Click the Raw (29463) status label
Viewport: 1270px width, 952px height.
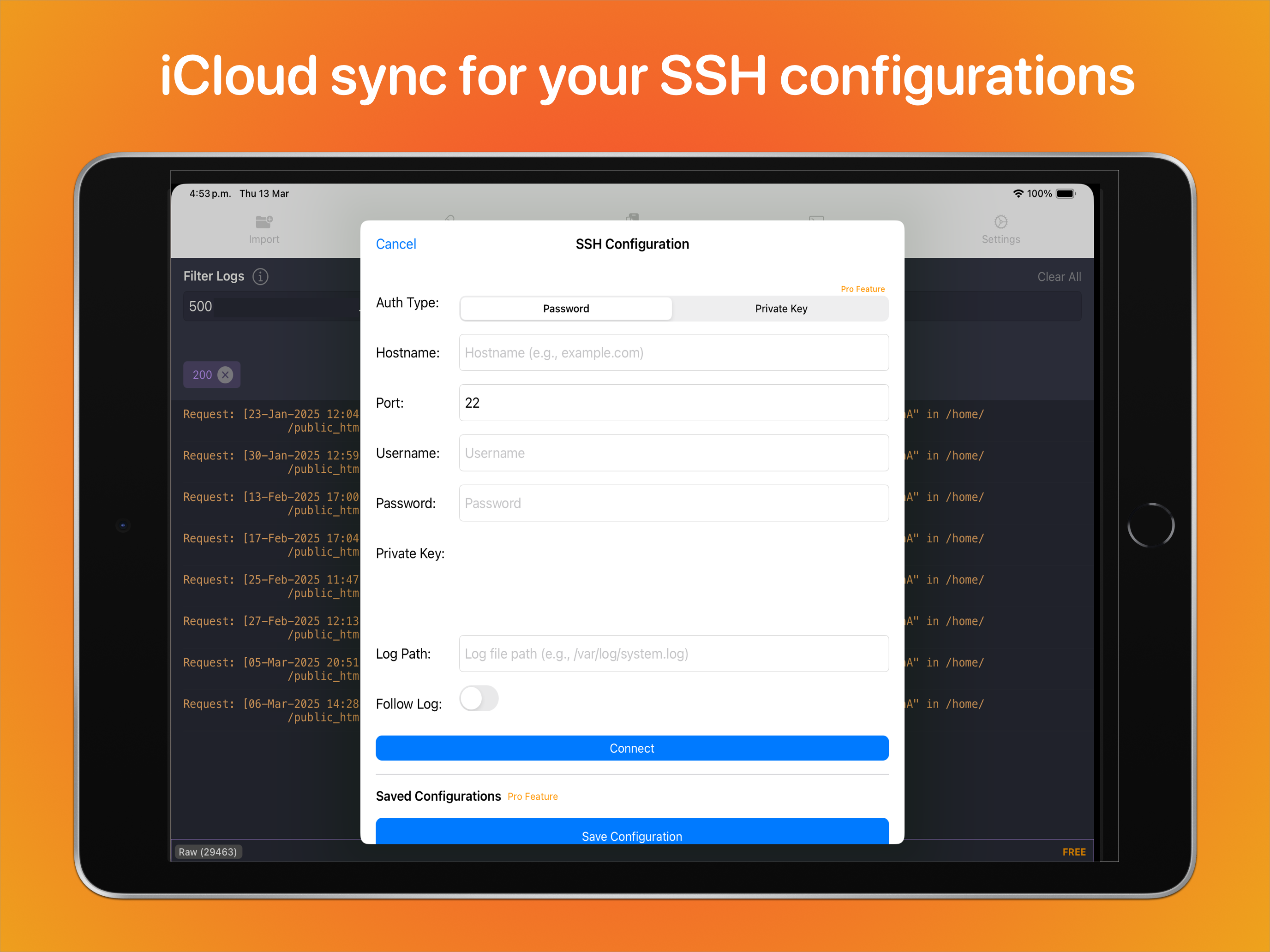(x=208, y=851)
